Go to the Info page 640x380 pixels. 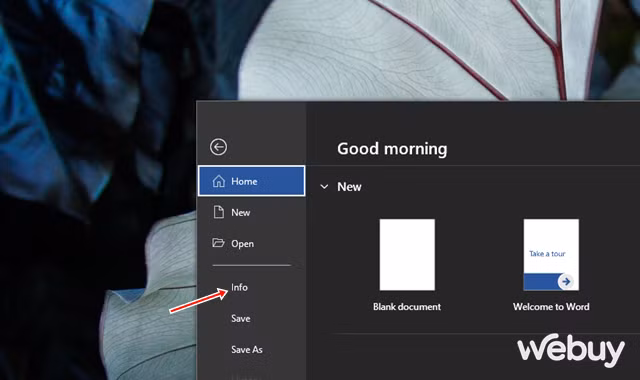click(x=239, y=287)
